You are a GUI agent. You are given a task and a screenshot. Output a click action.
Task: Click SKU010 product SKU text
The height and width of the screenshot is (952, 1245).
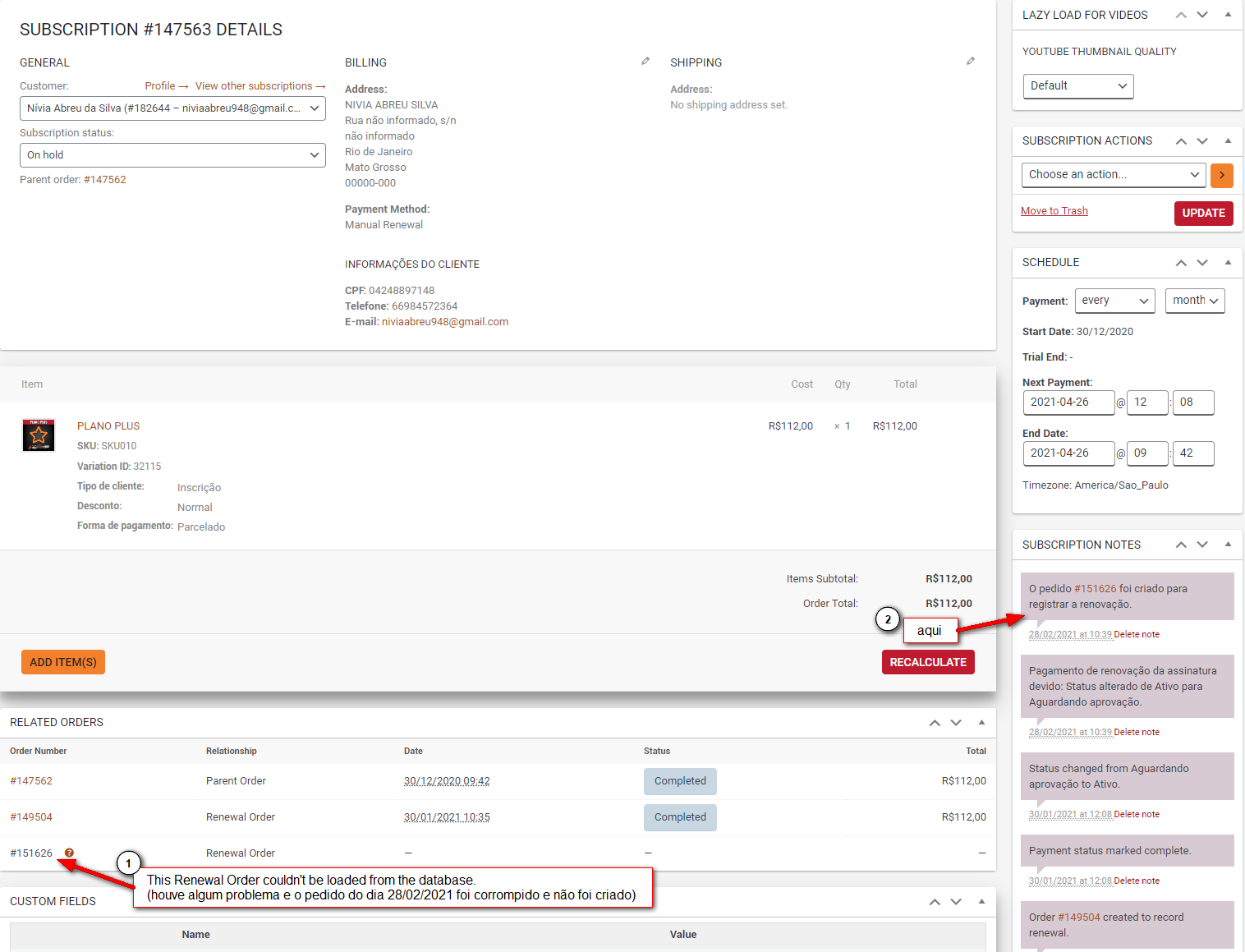click(x=119, y=446)
